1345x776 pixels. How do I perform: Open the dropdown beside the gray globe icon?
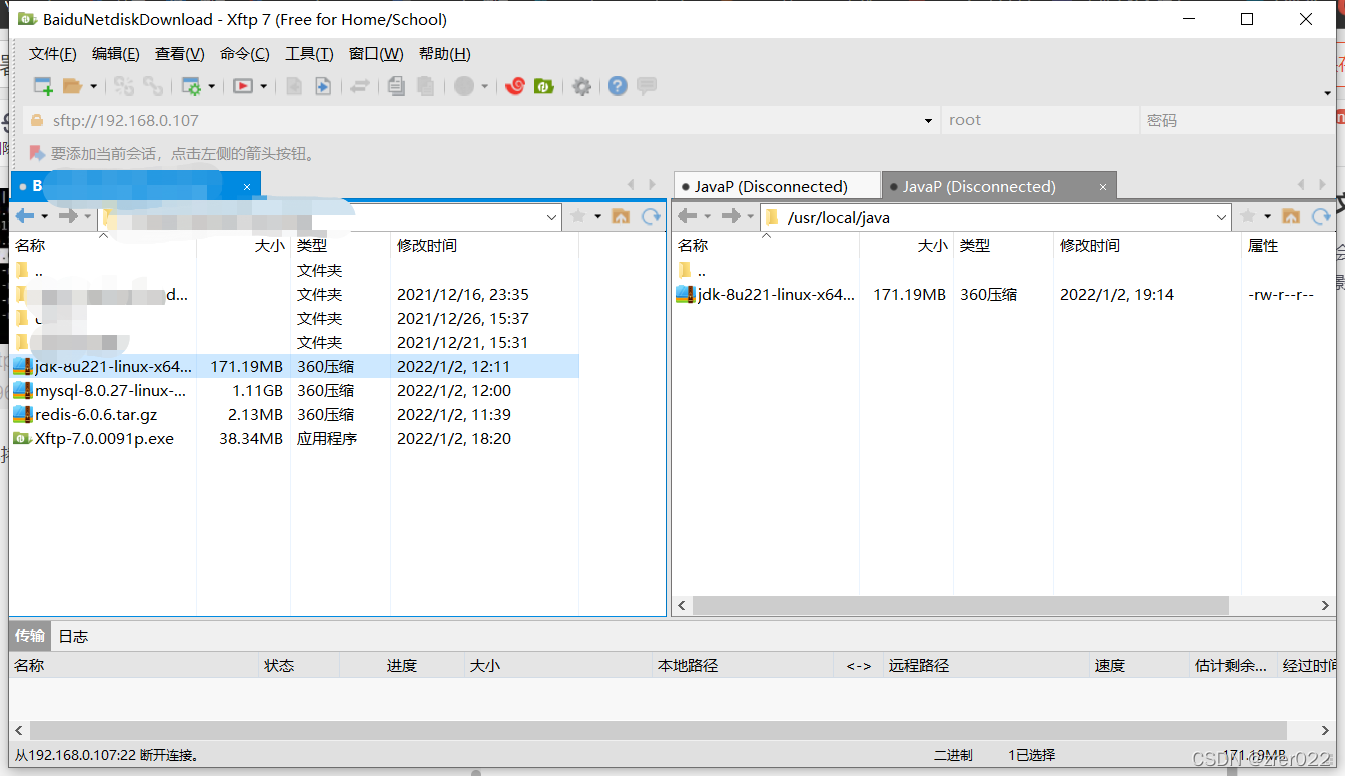click(484, 87)
